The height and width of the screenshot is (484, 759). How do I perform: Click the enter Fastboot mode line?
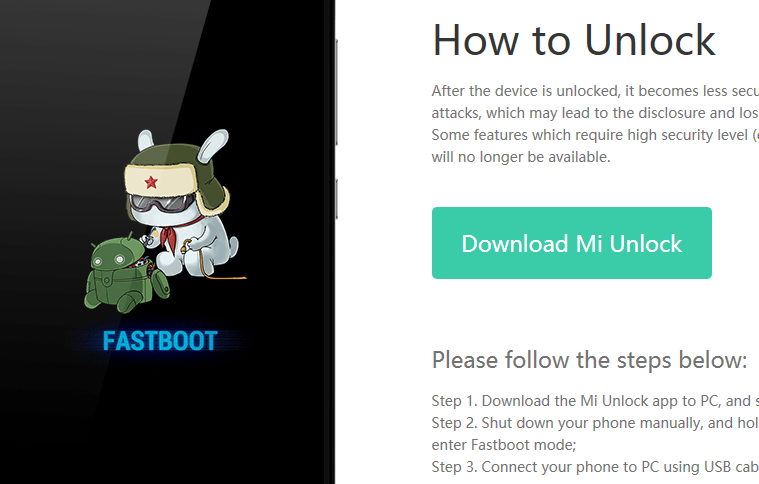pos(504,445)
